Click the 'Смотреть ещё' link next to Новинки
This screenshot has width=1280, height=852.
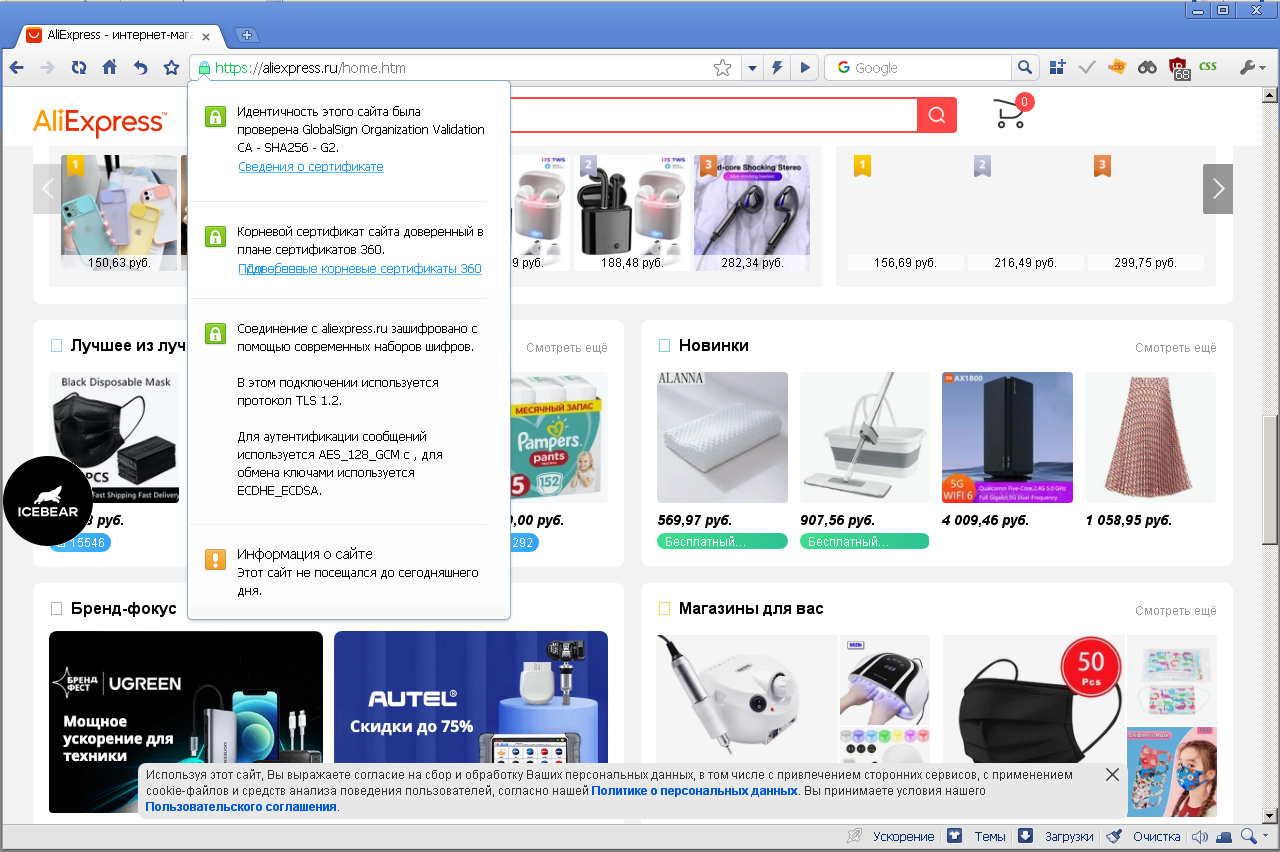(x=1176, y=348)
